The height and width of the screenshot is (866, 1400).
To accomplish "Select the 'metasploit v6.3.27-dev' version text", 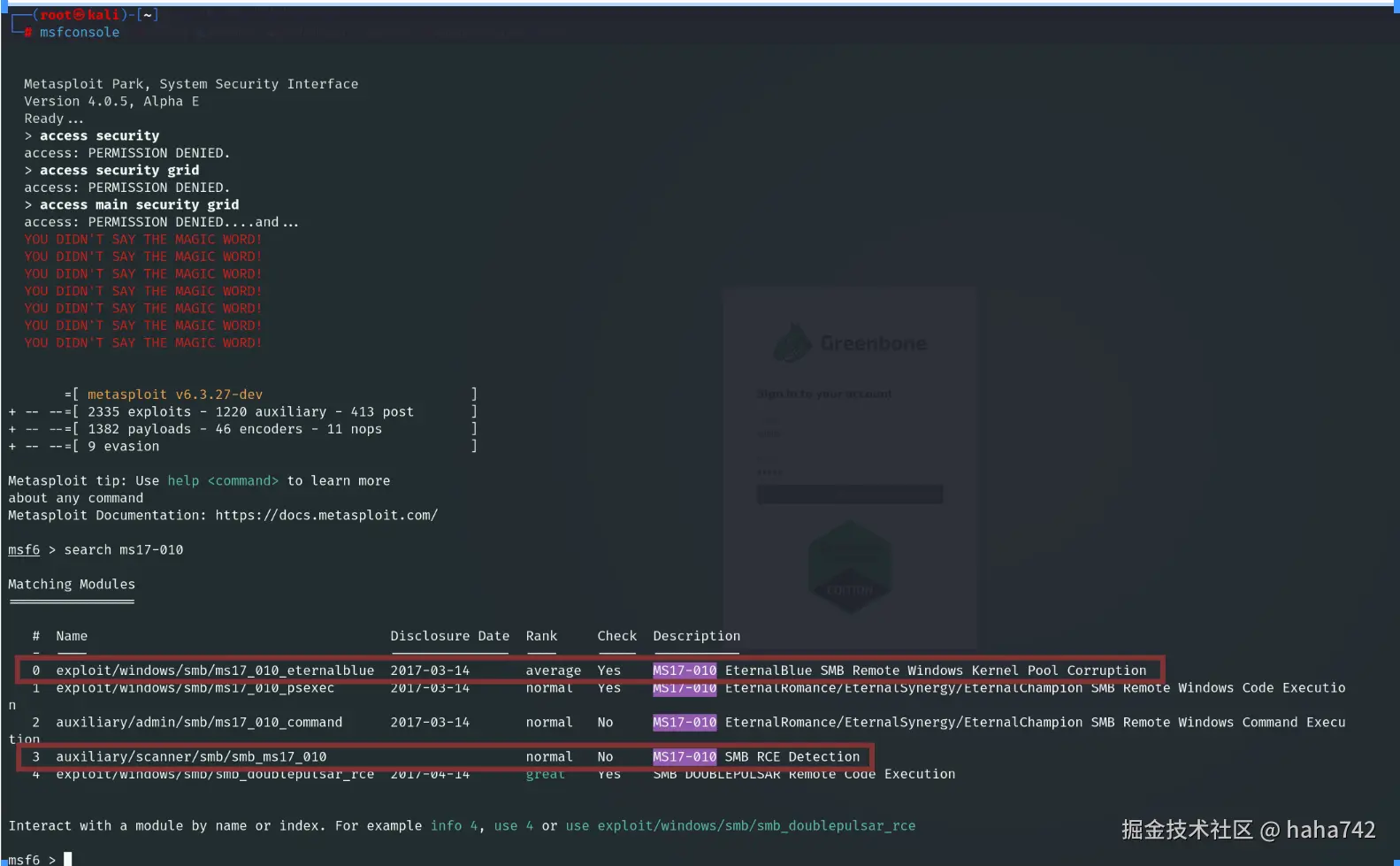I will (175, 395).
